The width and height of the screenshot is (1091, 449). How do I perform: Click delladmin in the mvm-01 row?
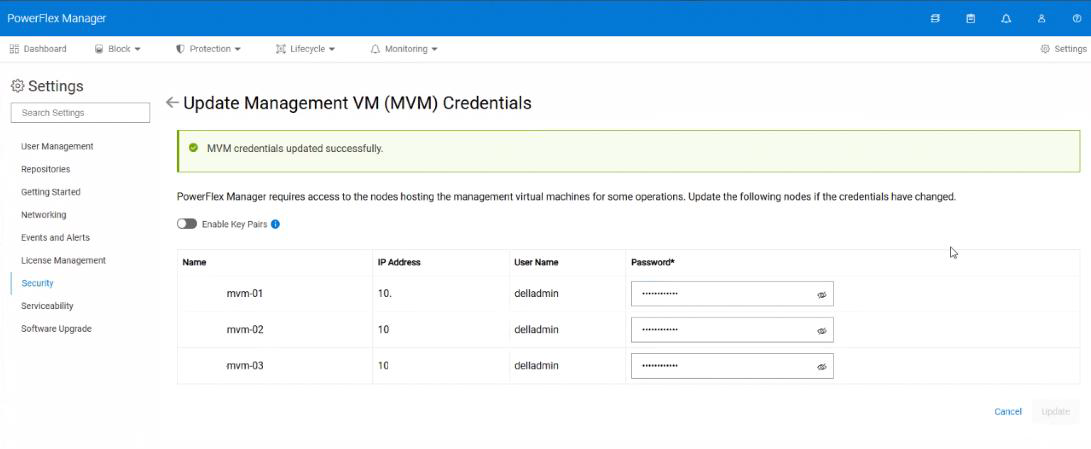tap(536, 294)
